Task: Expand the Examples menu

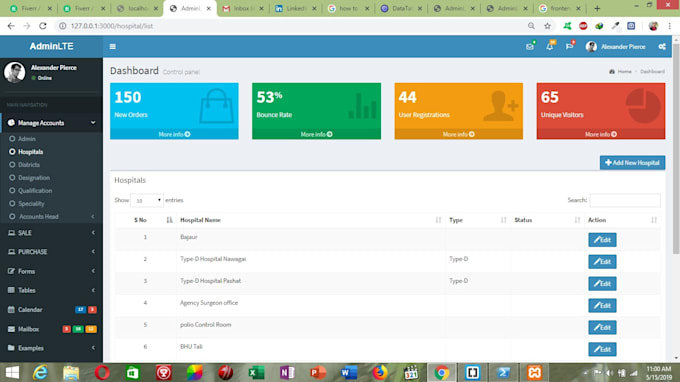Action: (51, 348)
